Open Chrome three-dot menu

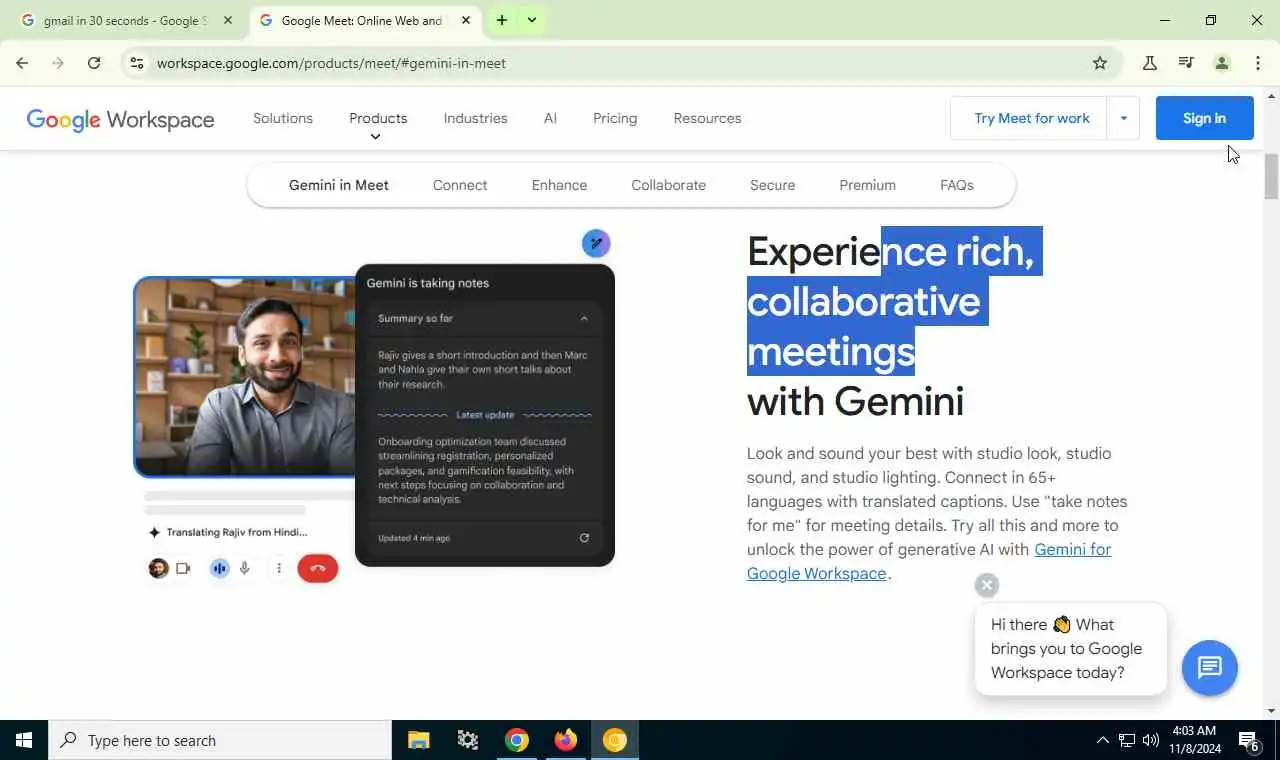(x=1258, y=63)
